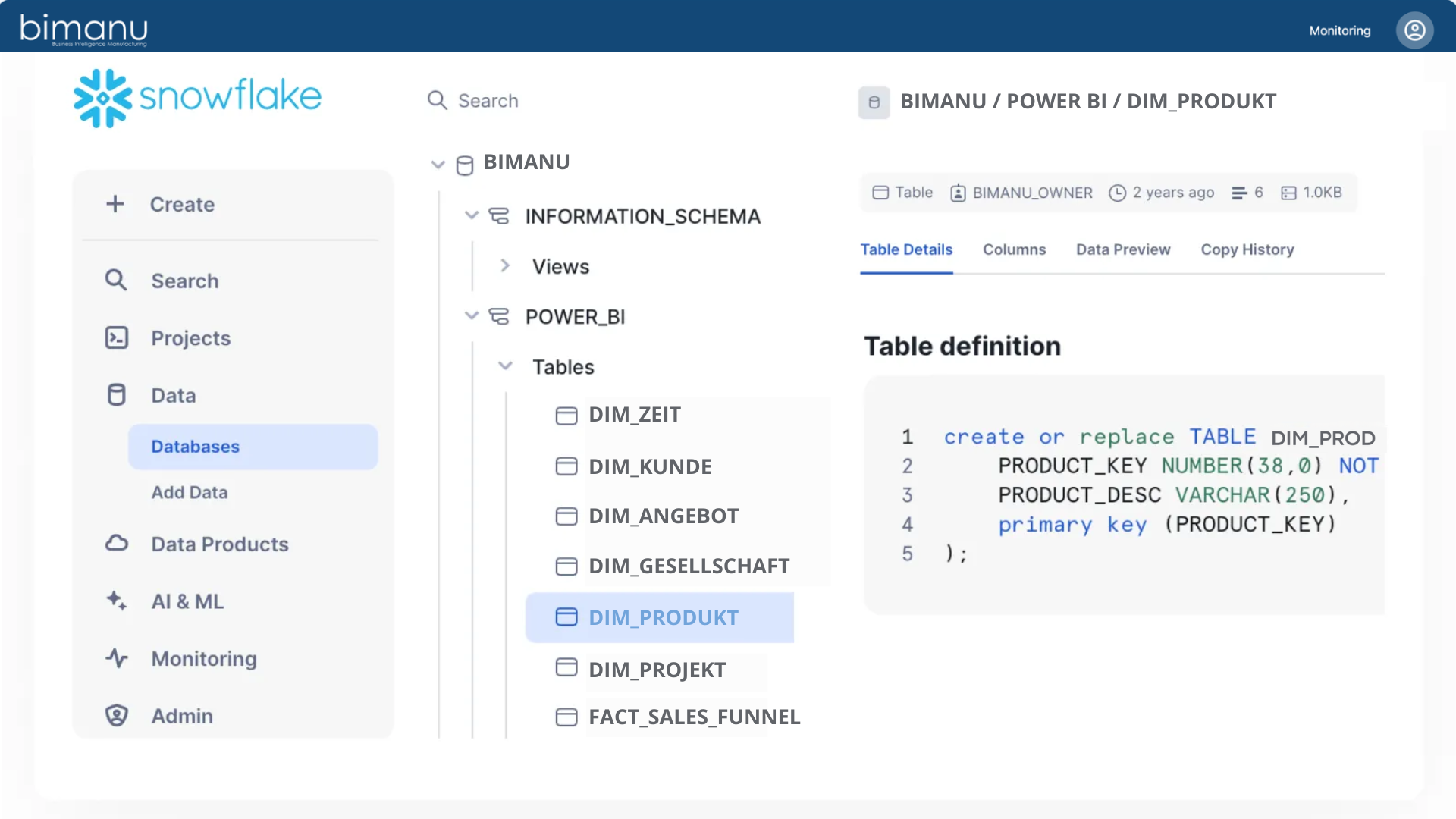Select the DIM_ZEIT table
This screenshot has width=1456, height=819.
coord(635,415)
